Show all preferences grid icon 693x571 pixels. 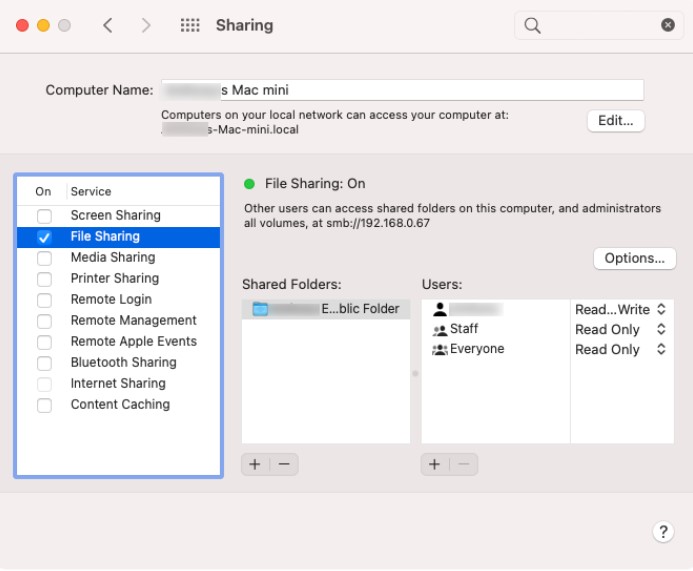pos(190,25)
